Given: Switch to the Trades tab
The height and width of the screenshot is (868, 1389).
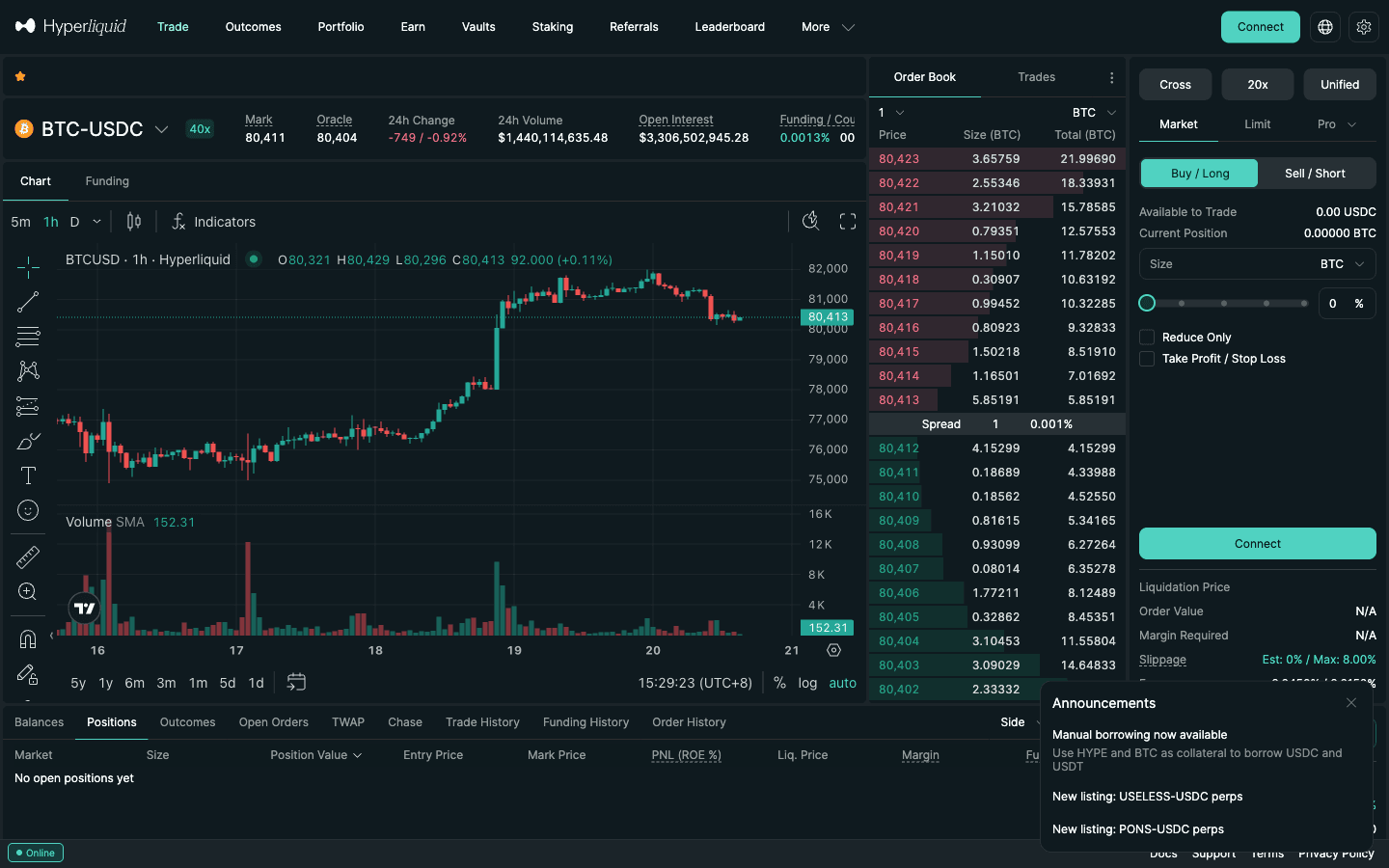Looking at the screenshot, I should pos(1036,77).
